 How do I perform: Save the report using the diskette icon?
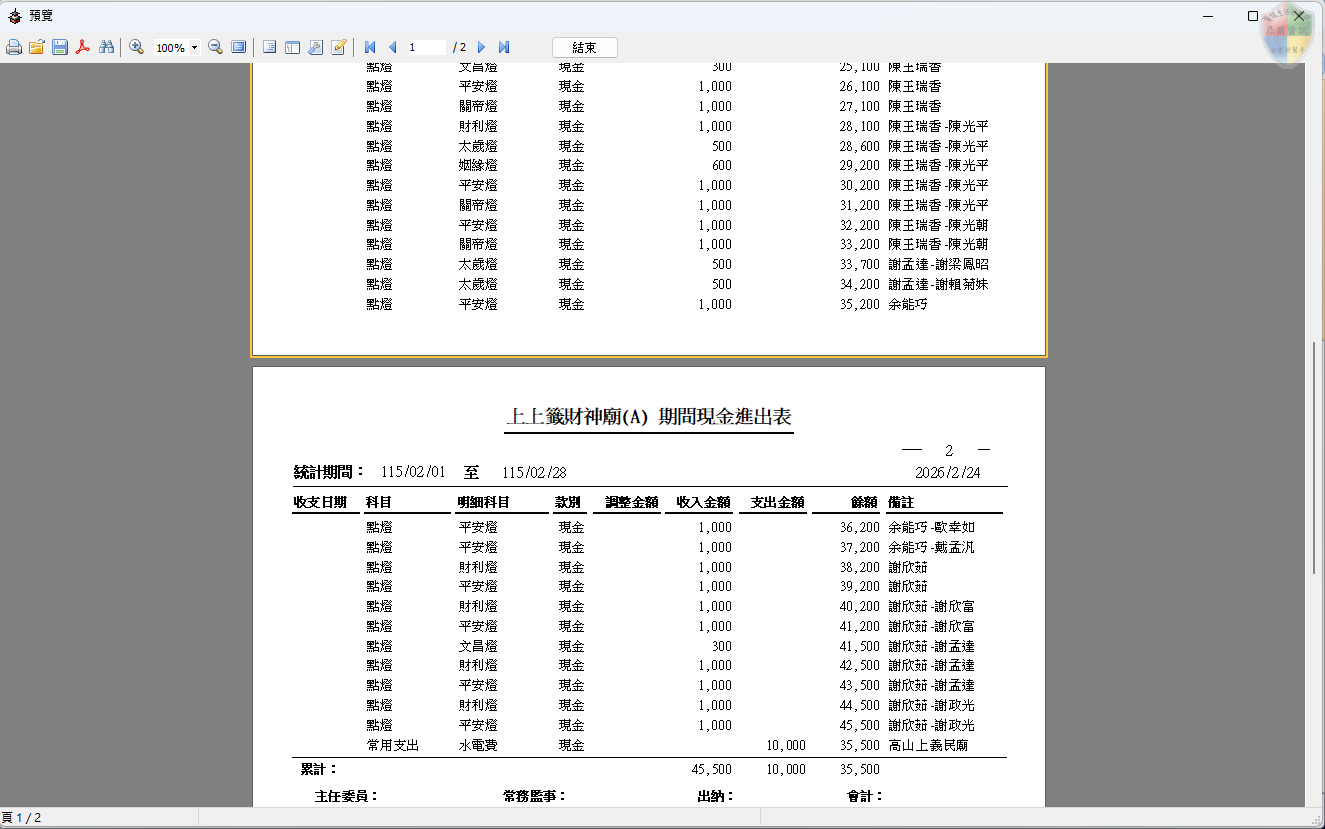pos(60,47)
